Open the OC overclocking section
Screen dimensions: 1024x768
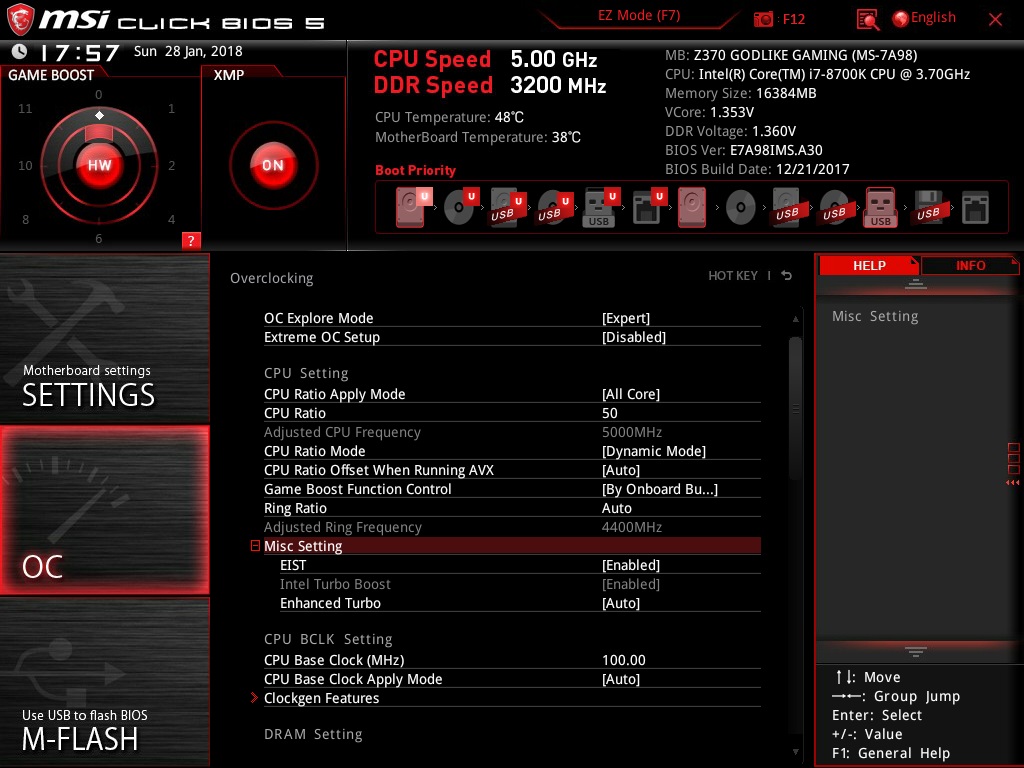point(104,510)
